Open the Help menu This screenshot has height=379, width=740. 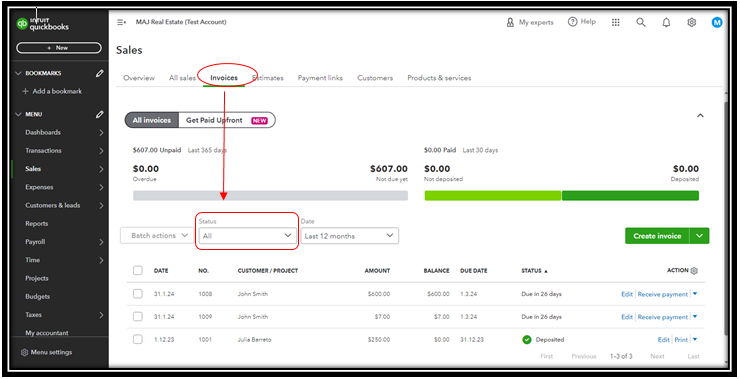(x=582, y=22)
